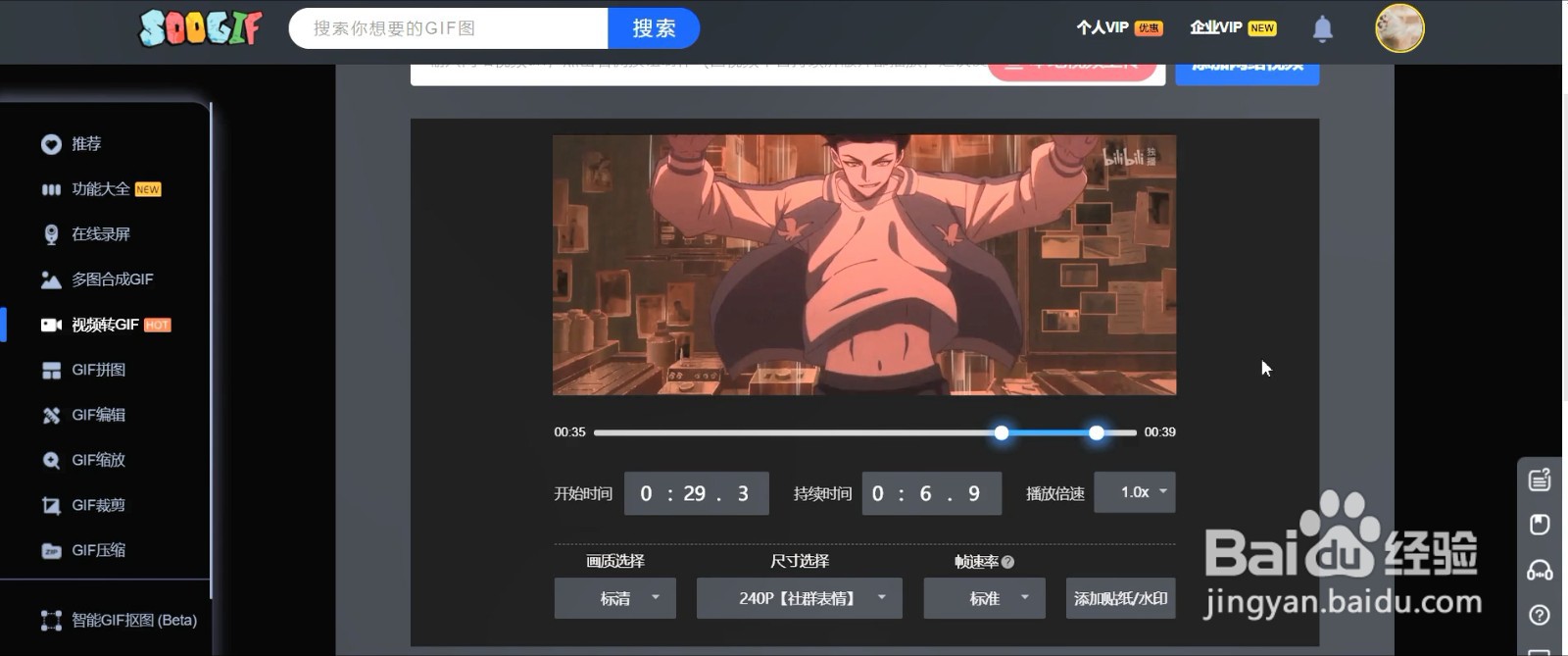Click the GIF缩放 magnifier icon

click(51, 460)
